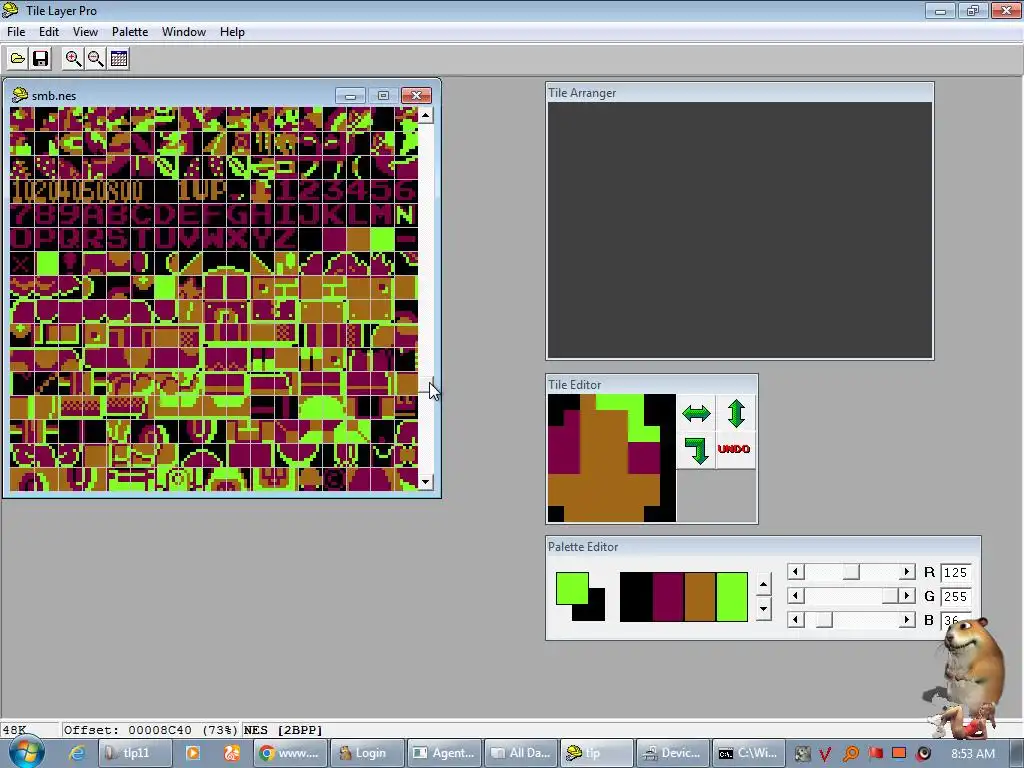Click the red flag tray icon
This screenshot has height=768, width=1024.
point(876,753)
